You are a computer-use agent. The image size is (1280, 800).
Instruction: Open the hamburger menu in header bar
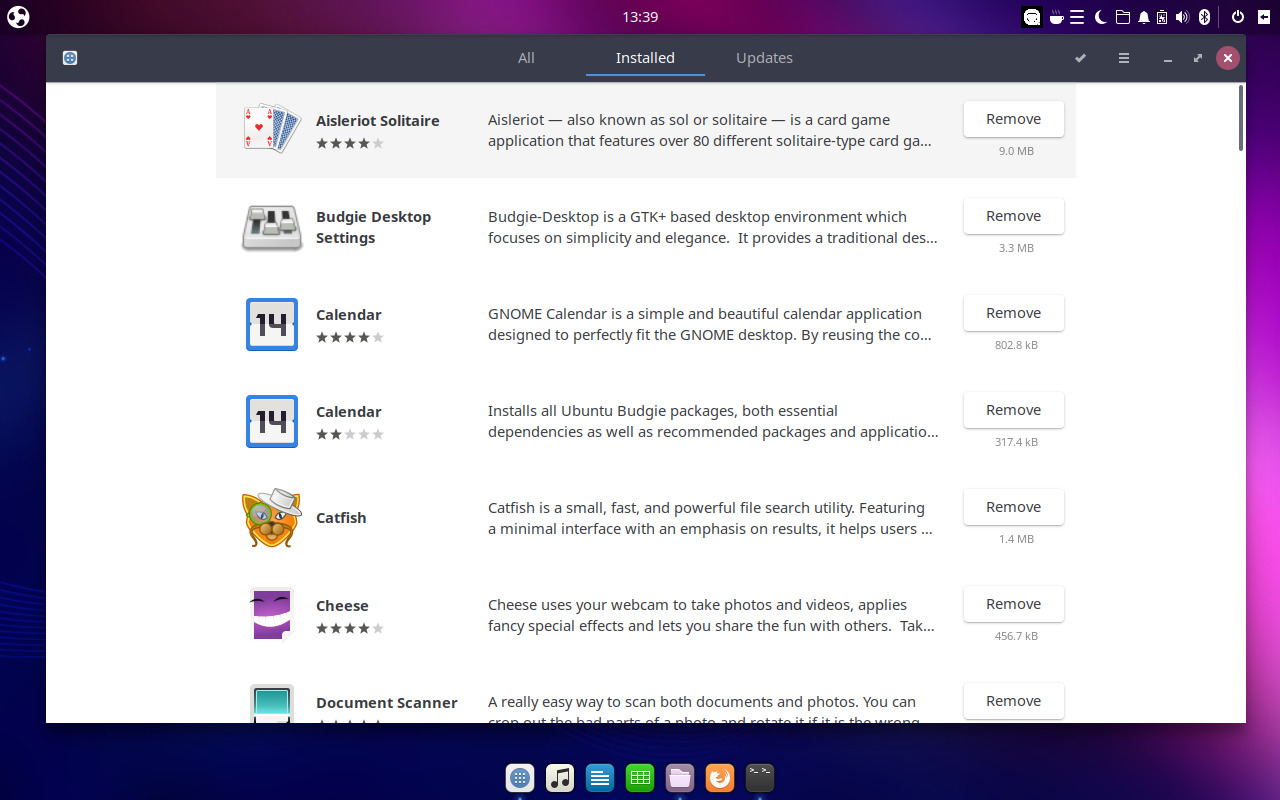tap(1124, 58)
